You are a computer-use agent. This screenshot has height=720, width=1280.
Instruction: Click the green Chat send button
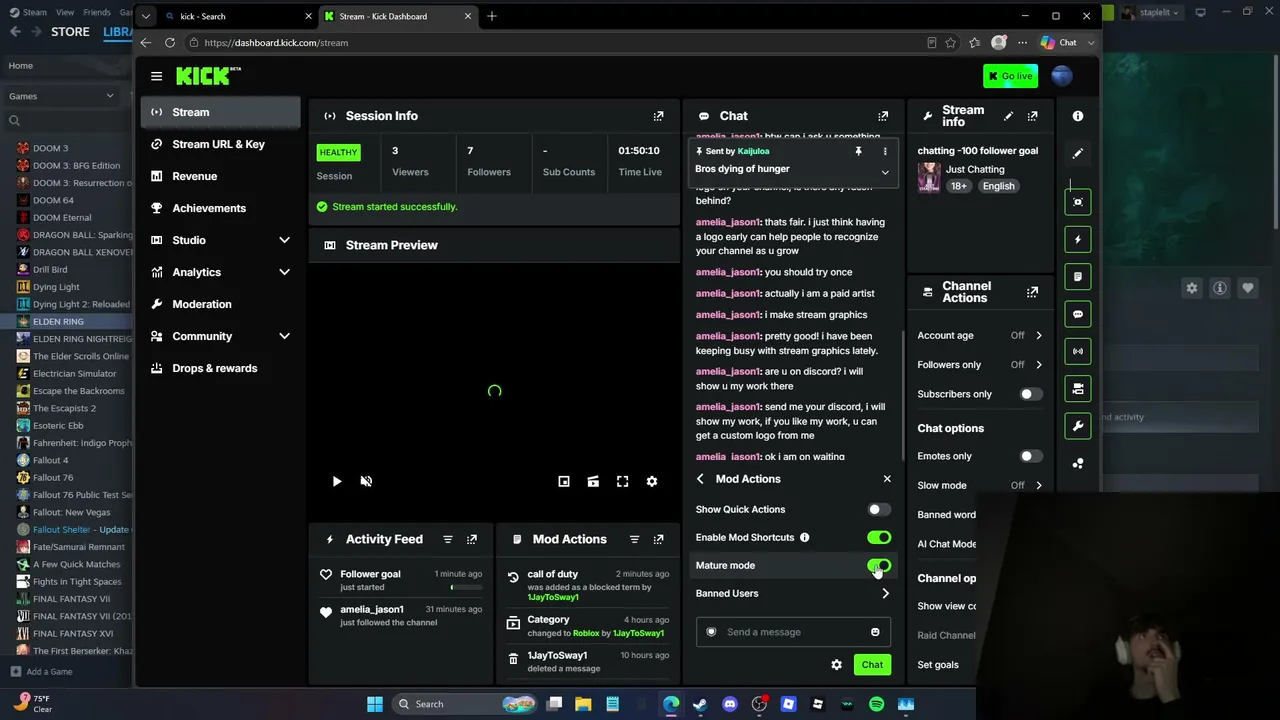tap(872, 665)
